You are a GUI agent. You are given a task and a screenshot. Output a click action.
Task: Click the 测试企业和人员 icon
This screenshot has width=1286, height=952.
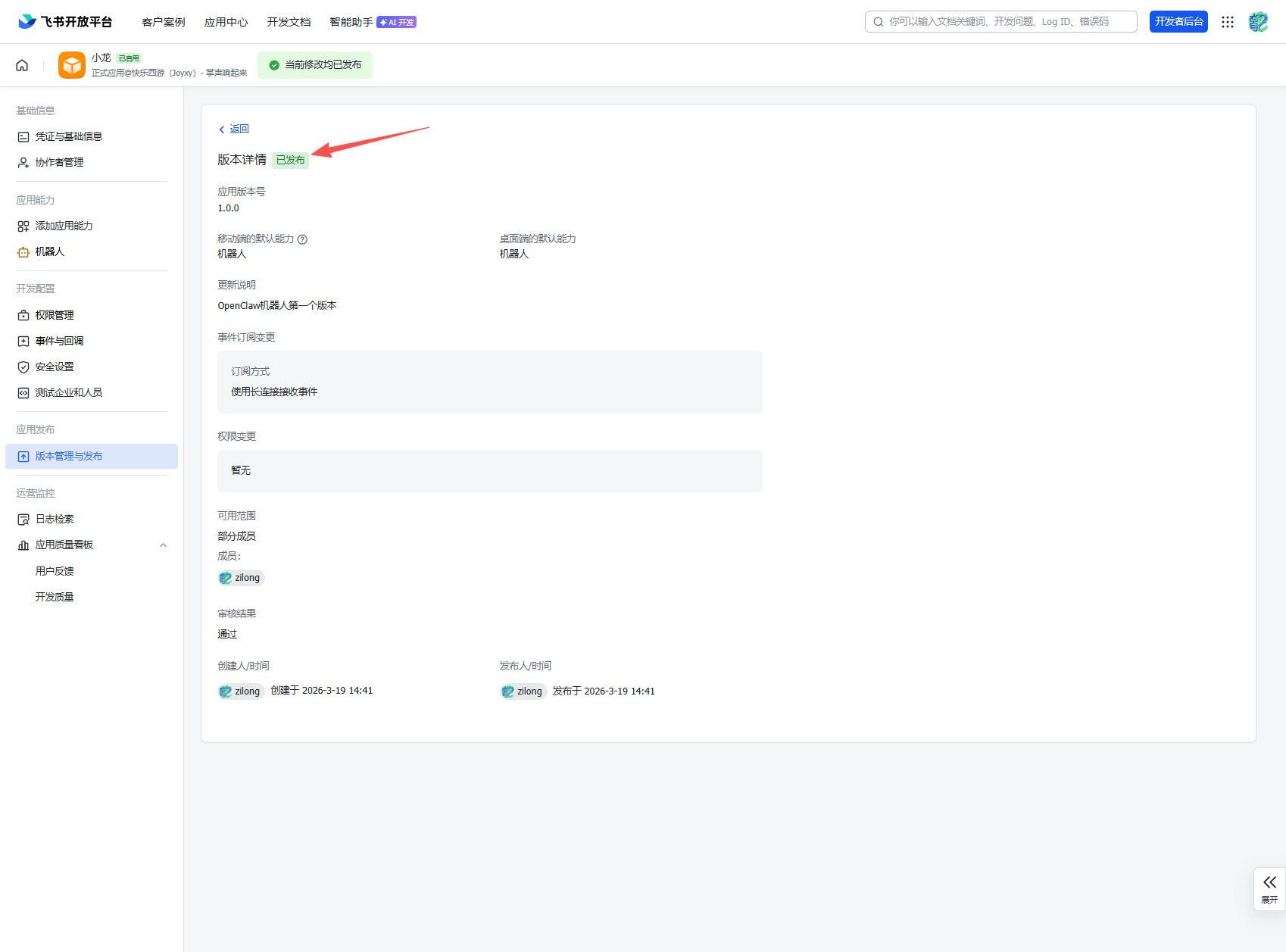(x=23, y=393)
